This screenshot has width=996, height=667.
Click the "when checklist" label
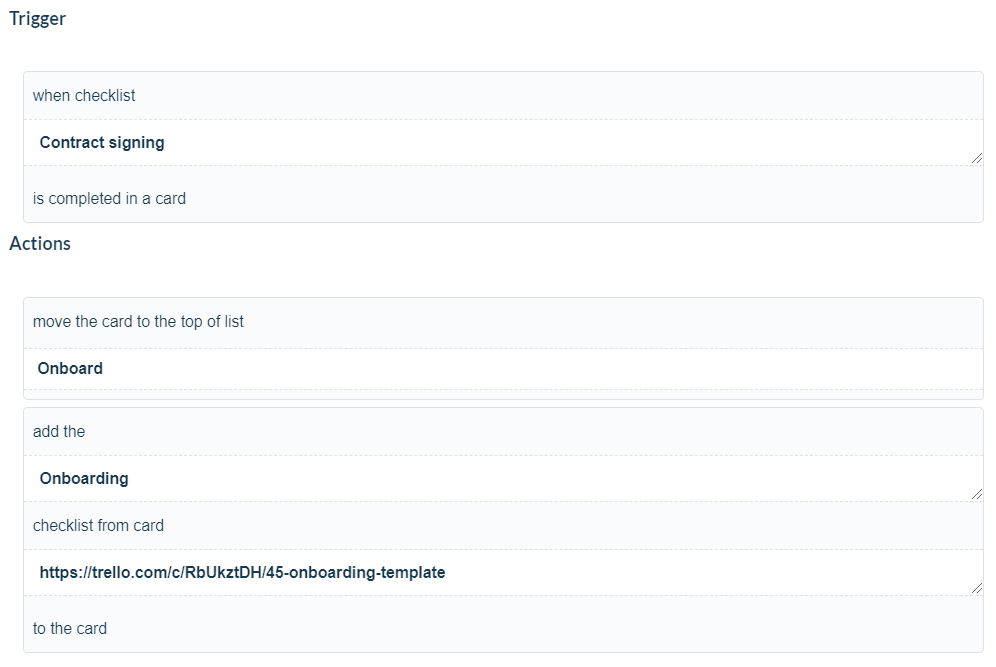pos(83,95)
